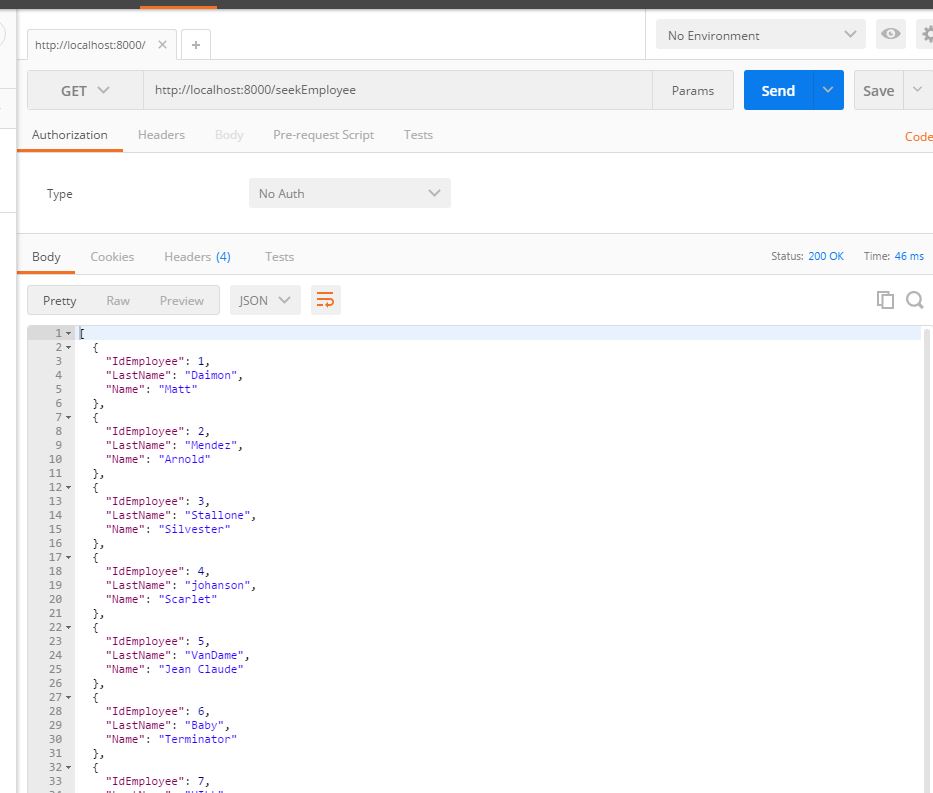Open the response Headers (4) tab
Viewport: 933px width, 793px height.
click(197, 256)
